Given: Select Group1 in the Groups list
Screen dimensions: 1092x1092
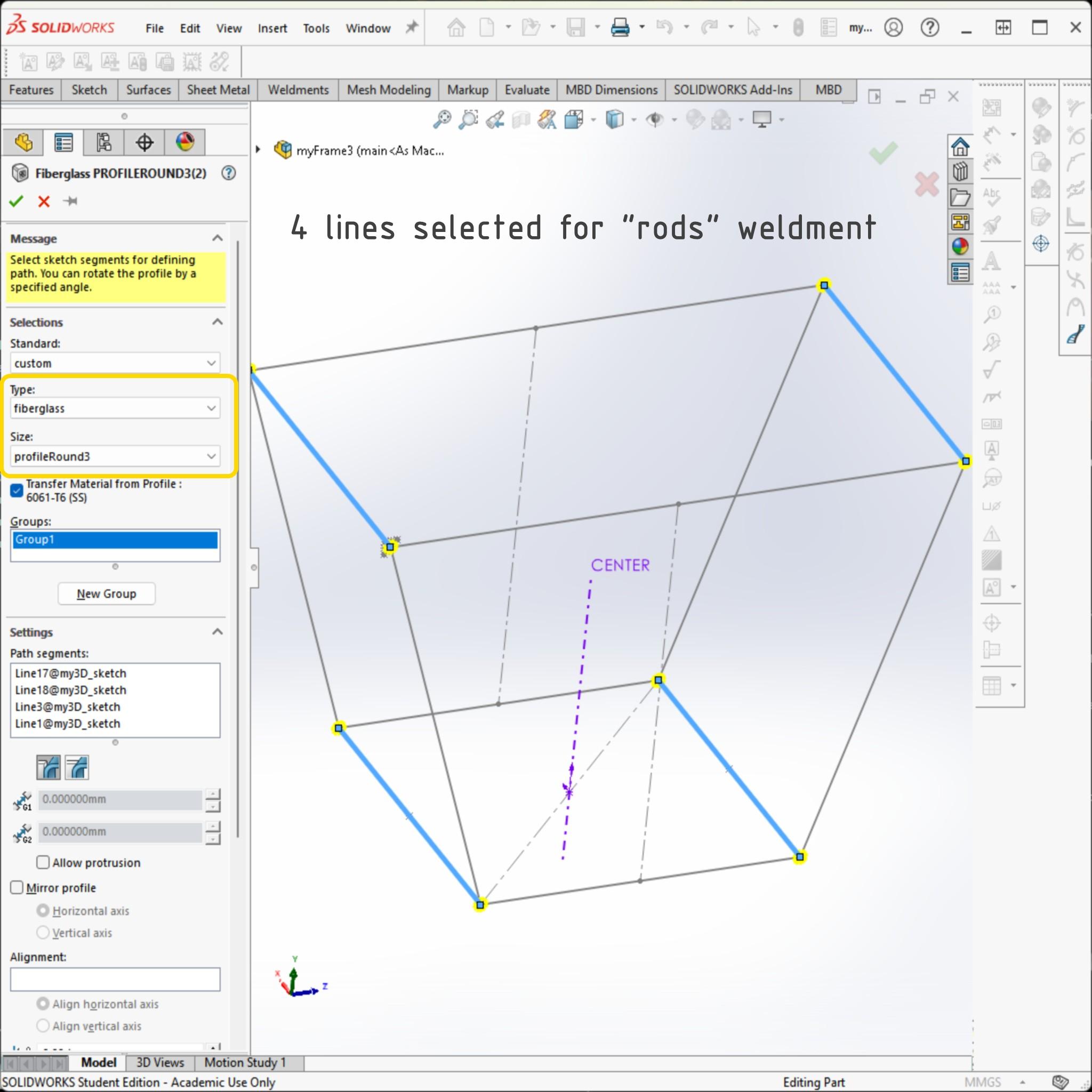Looking at the screenshot, I should 115,540.
